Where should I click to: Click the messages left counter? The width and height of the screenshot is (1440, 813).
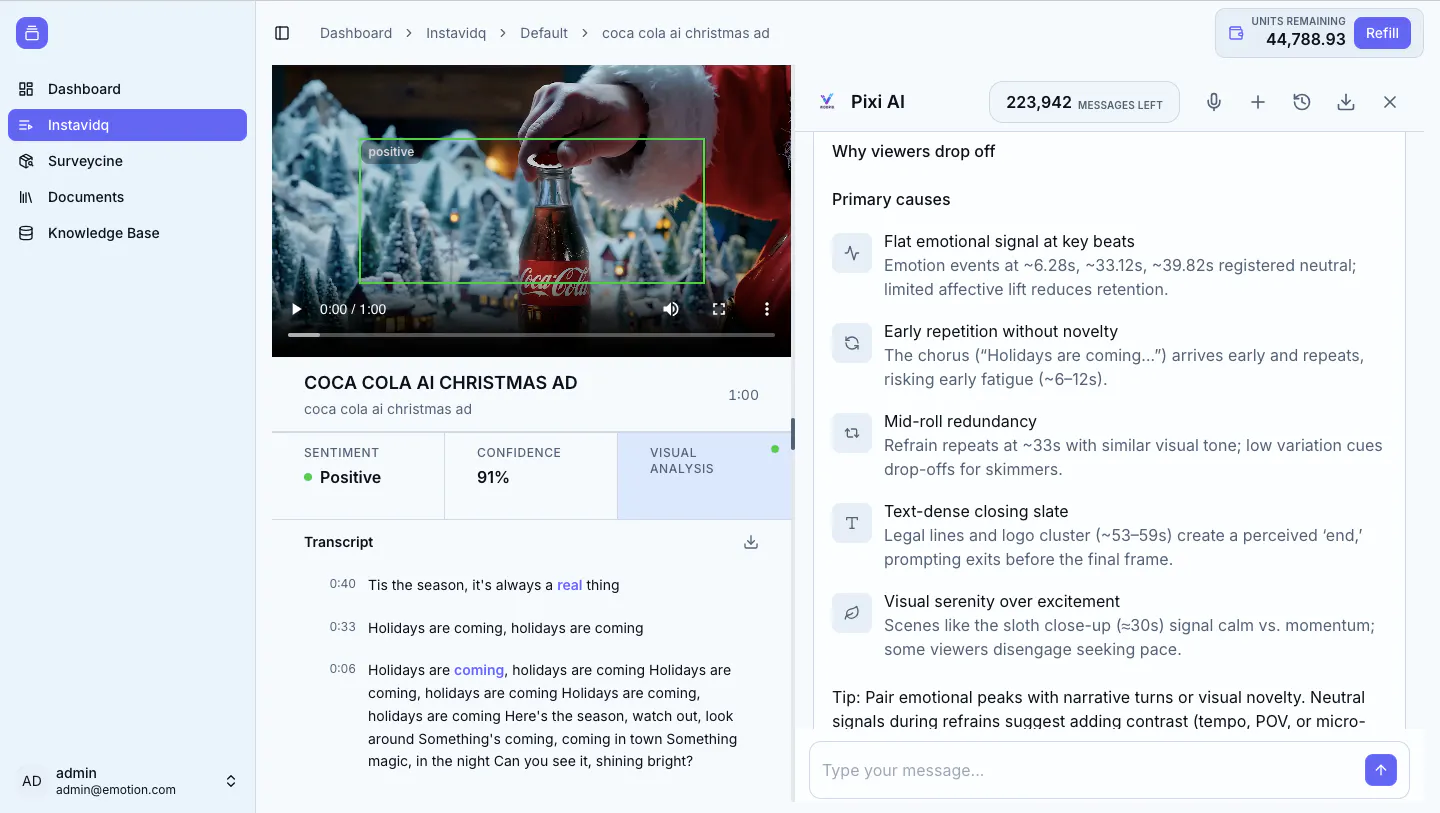coord(1084,102)
